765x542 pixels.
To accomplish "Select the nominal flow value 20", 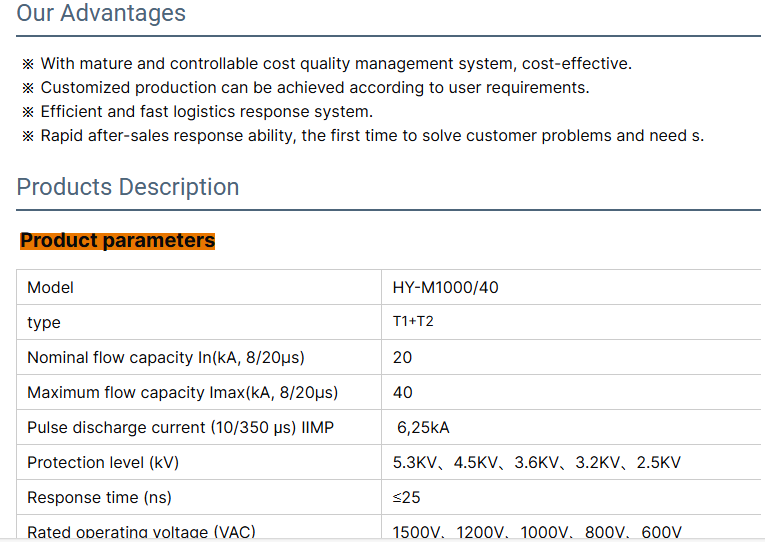I will tap(403, 358).
